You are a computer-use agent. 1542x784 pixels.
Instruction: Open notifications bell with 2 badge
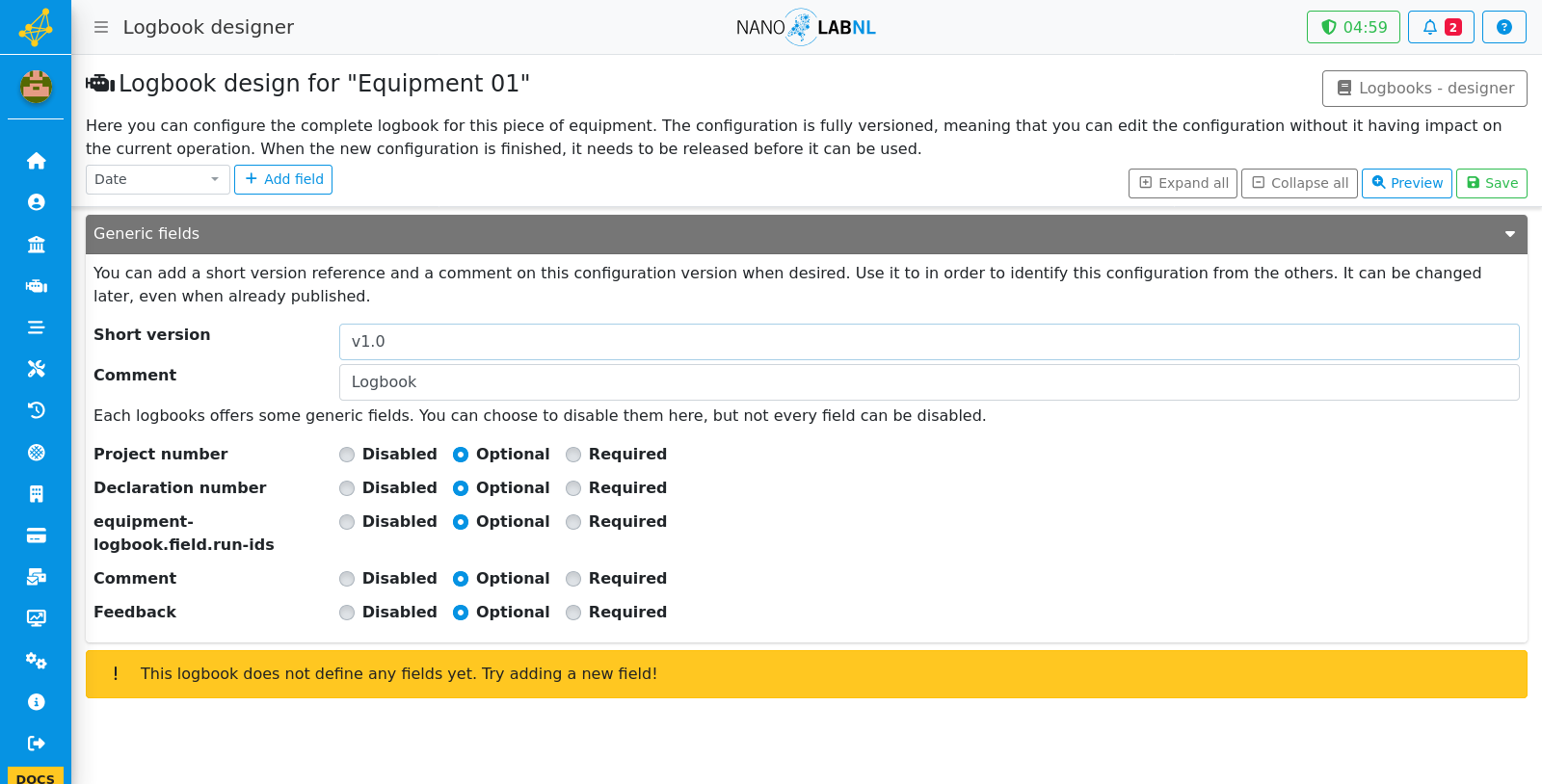(x=1441, y=27)
